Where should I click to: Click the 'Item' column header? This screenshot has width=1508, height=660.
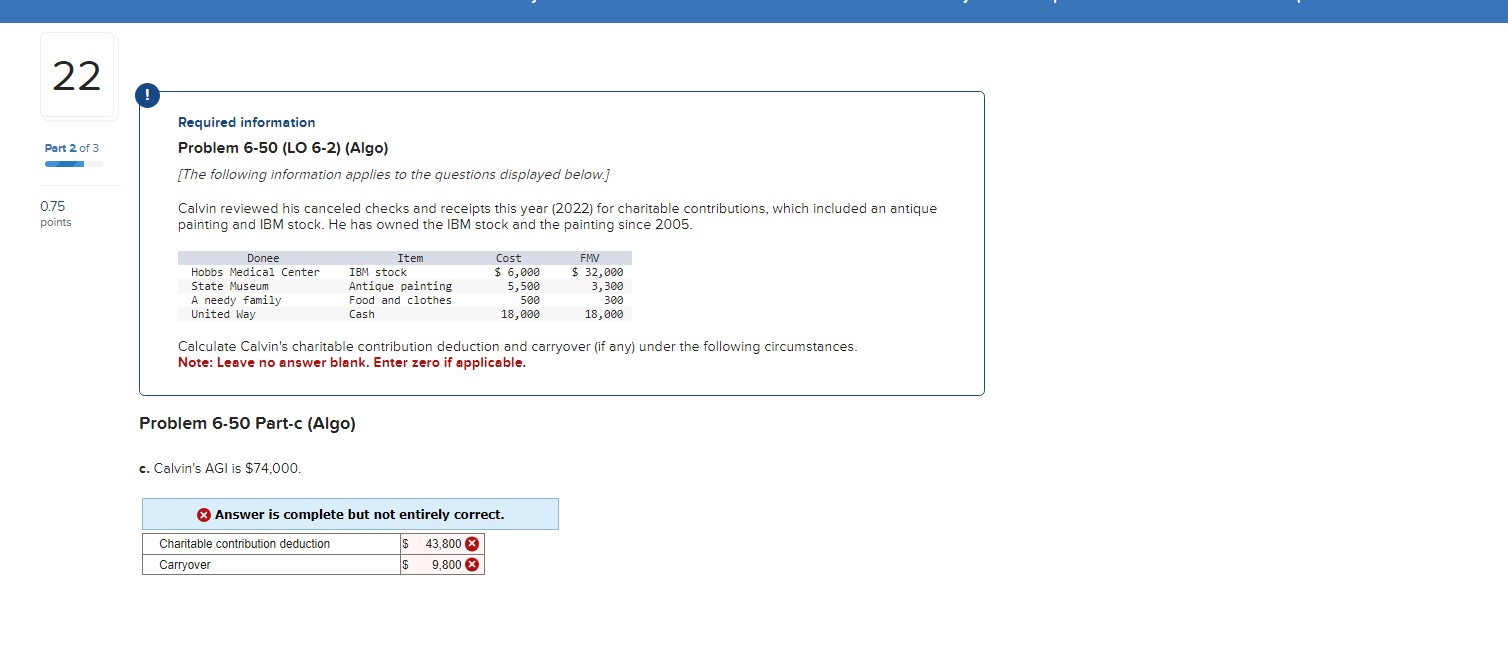point(410,258)
